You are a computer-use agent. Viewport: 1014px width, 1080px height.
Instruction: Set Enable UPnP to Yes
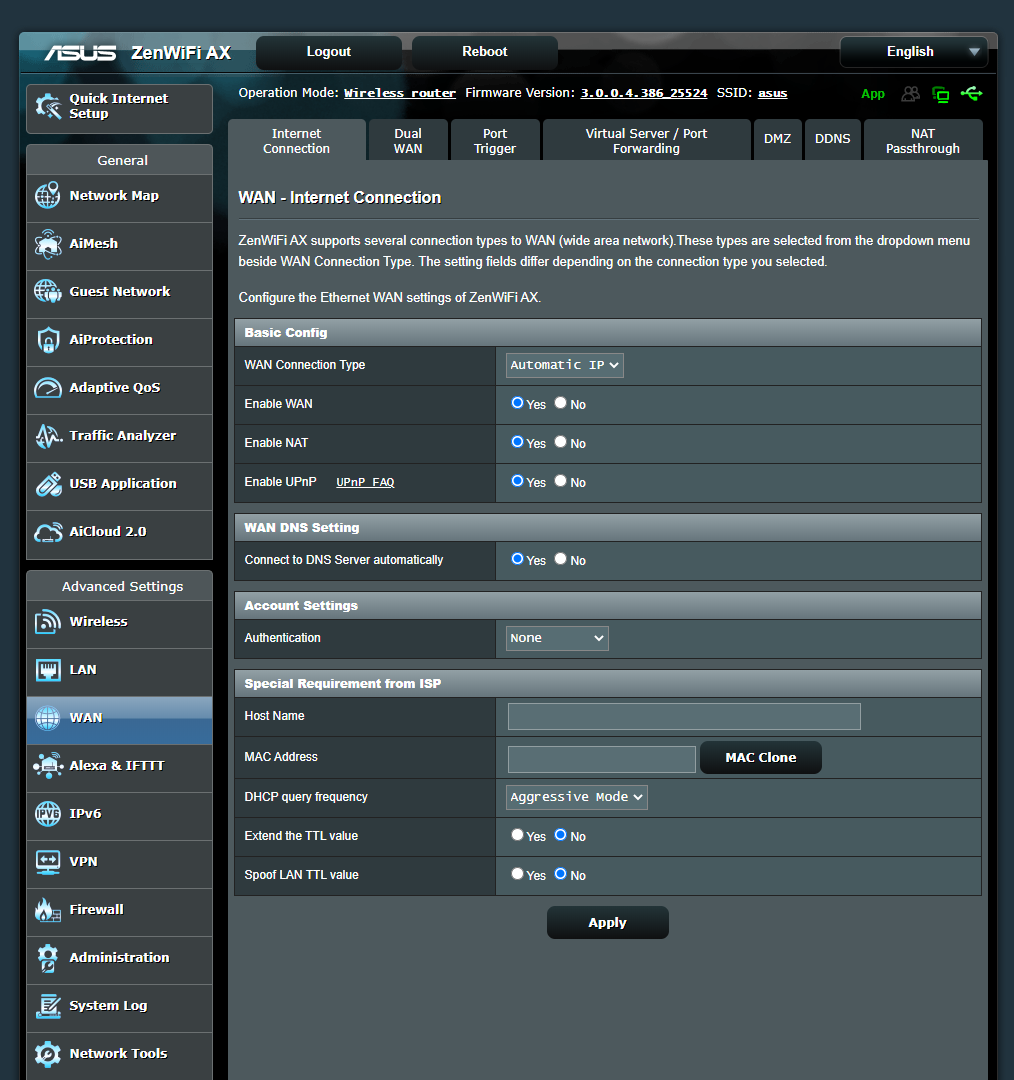[x=517, y=481]
